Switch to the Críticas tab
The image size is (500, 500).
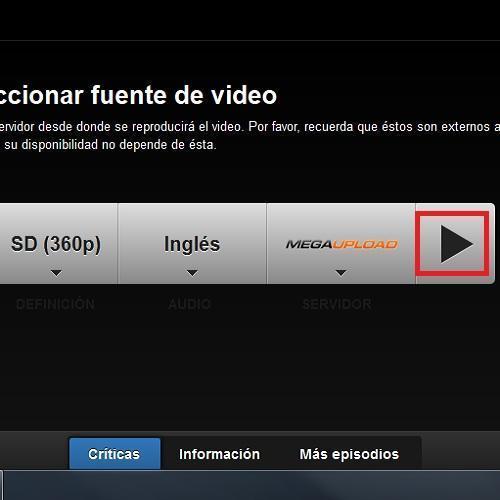click(x=115, y=454)
